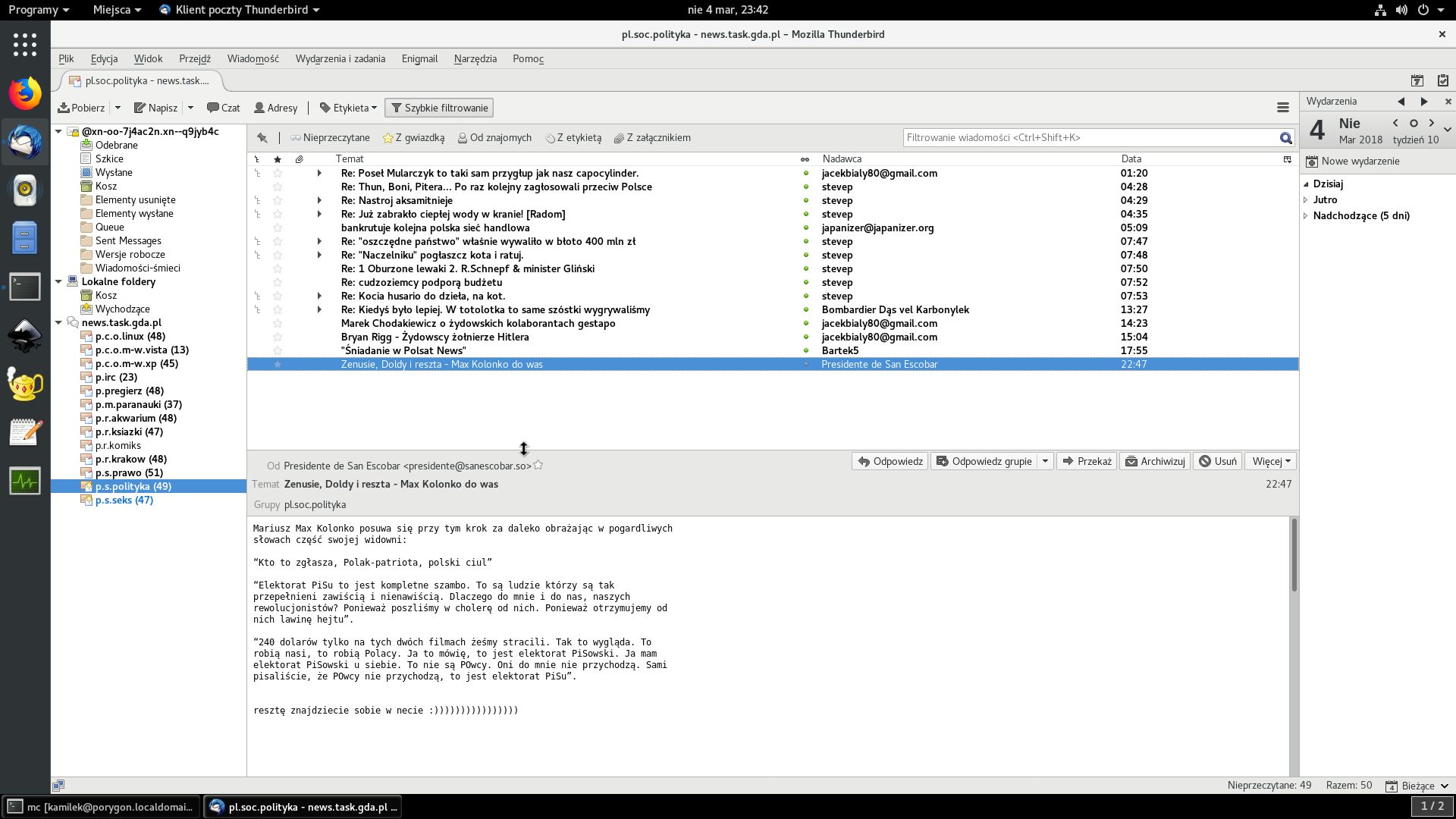Collapse the news.task.gda.pl account tree
The height and width of the screenshot is (819, 1456).
(58, 322)
